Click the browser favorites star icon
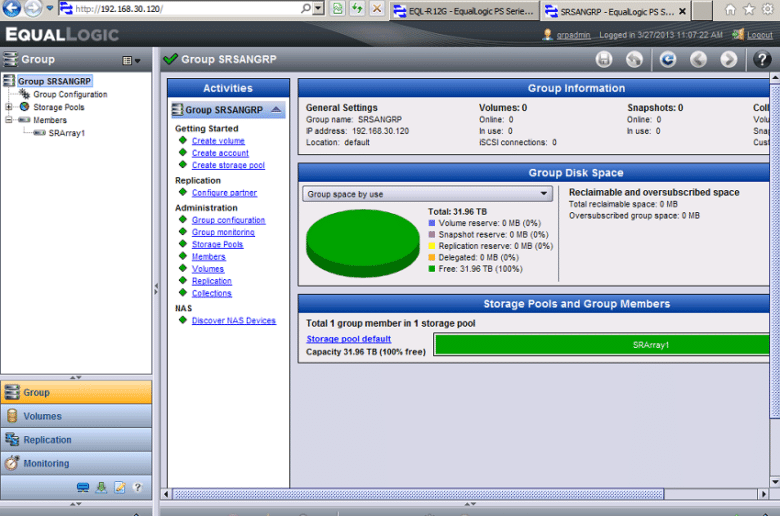 [x=749, y=9]
